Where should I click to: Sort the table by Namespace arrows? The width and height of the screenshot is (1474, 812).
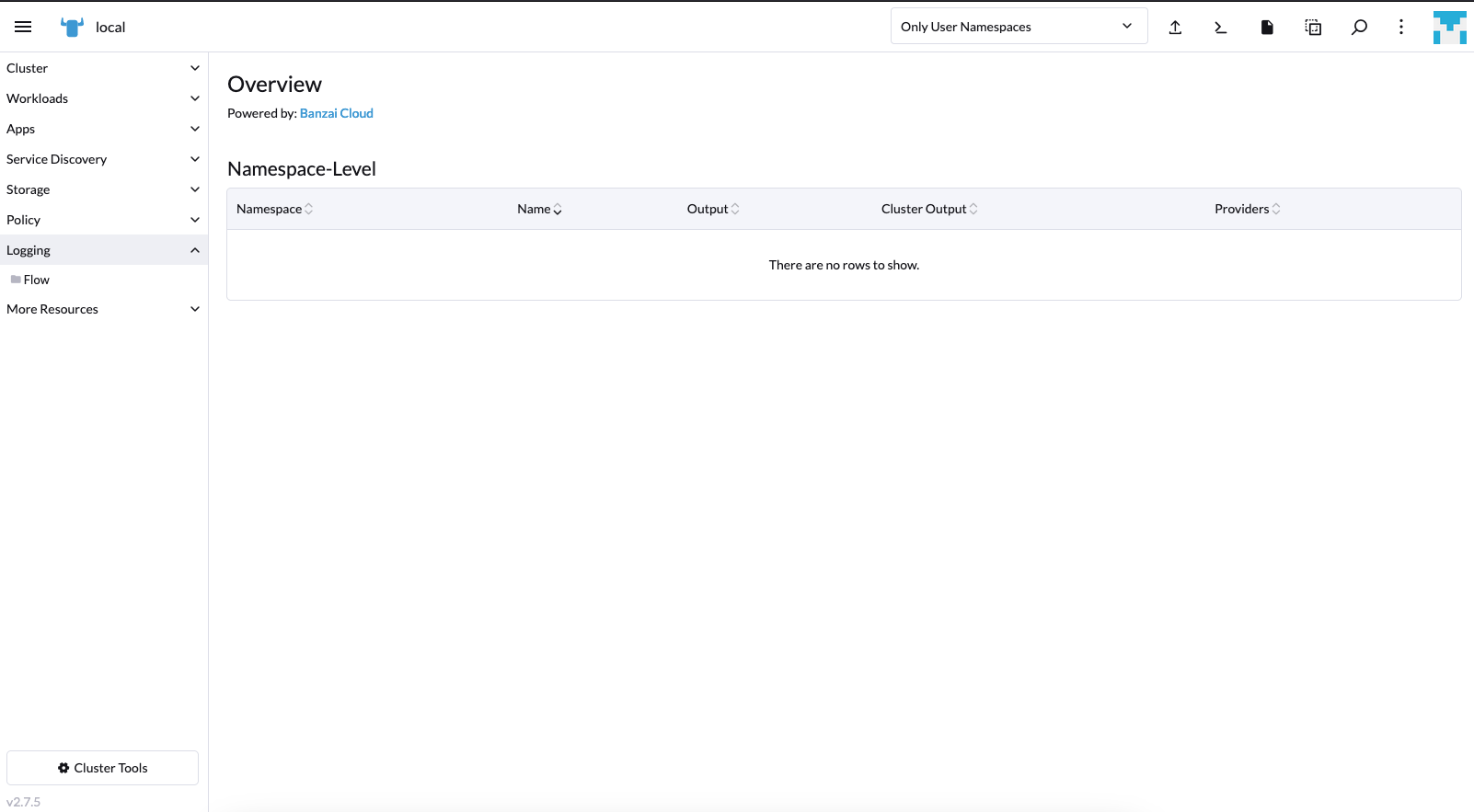[x=309, y=209]
